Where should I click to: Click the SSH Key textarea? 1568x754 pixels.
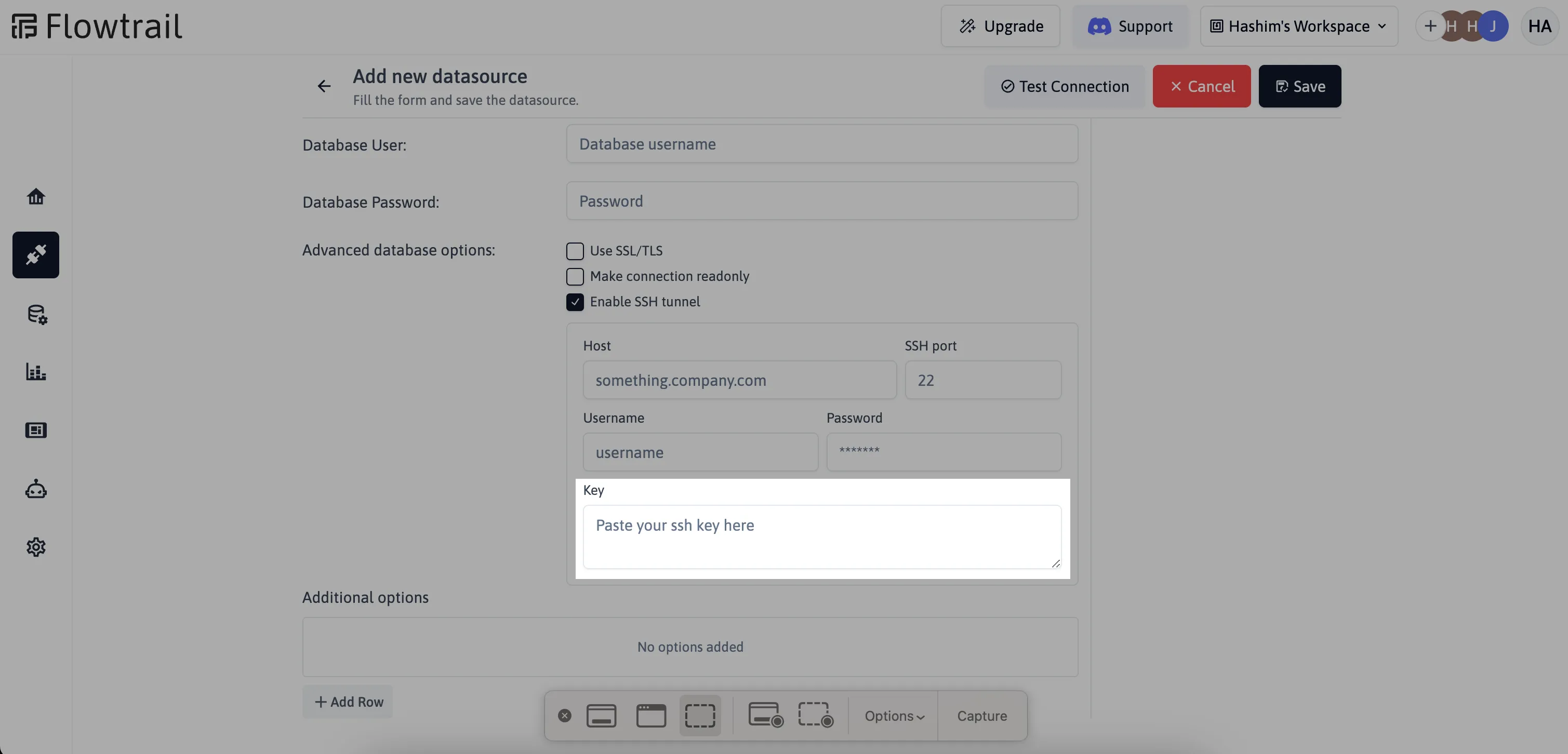pos(822,537)
